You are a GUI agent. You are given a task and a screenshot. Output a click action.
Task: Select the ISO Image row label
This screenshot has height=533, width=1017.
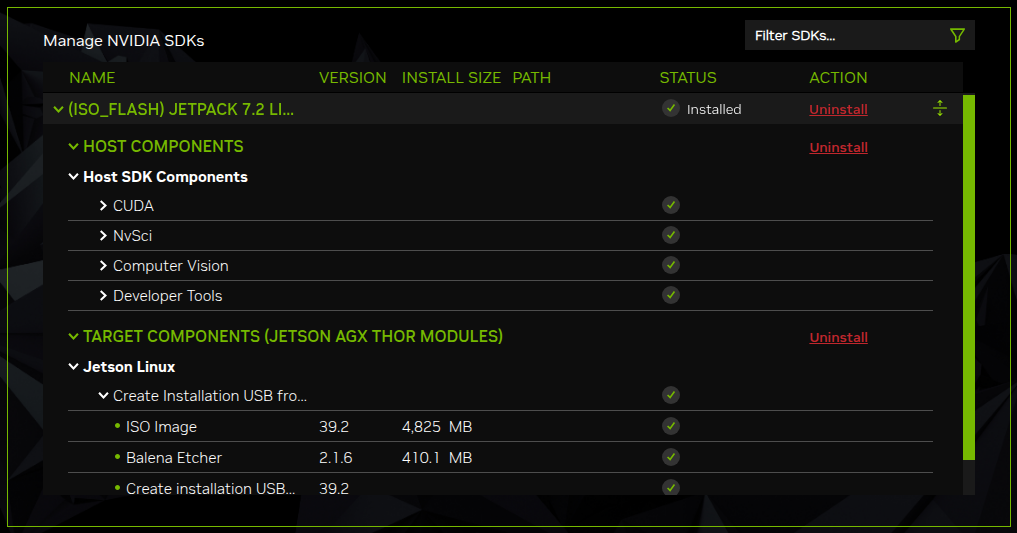coord(161,427)
